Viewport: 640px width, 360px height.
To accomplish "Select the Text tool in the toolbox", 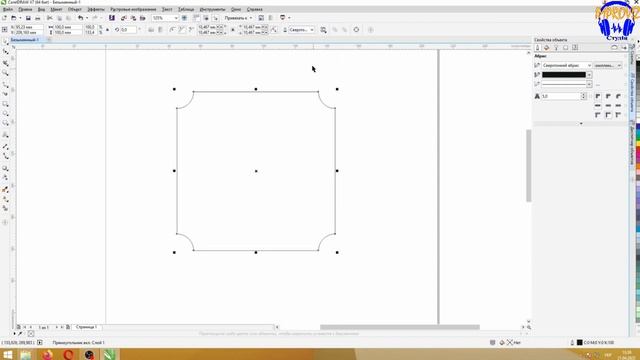I will [5, 135].
